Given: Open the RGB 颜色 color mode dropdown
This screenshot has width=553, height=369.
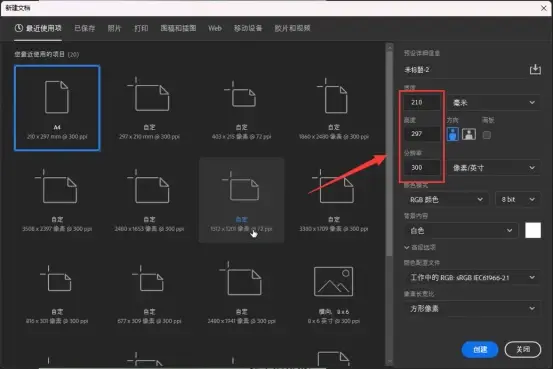Looking at the screenshot, I should point(446,200).
